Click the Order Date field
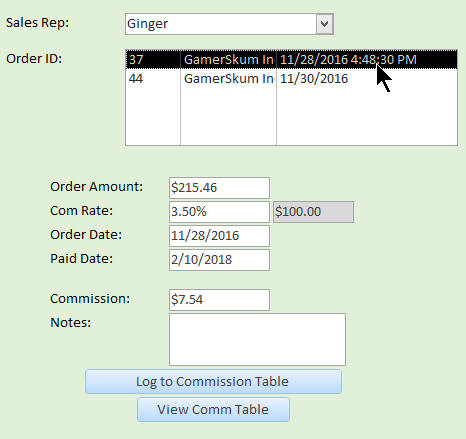Image resolution: width=466 pixels, height=439 pixels. tap(219, 236)
